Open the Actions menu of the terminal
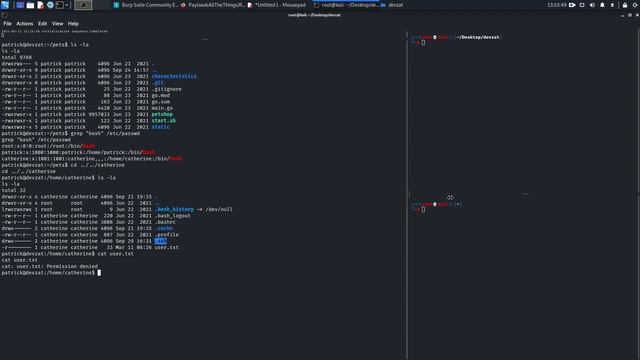This screenshot has height=360, width=640. tap(24, 24)
